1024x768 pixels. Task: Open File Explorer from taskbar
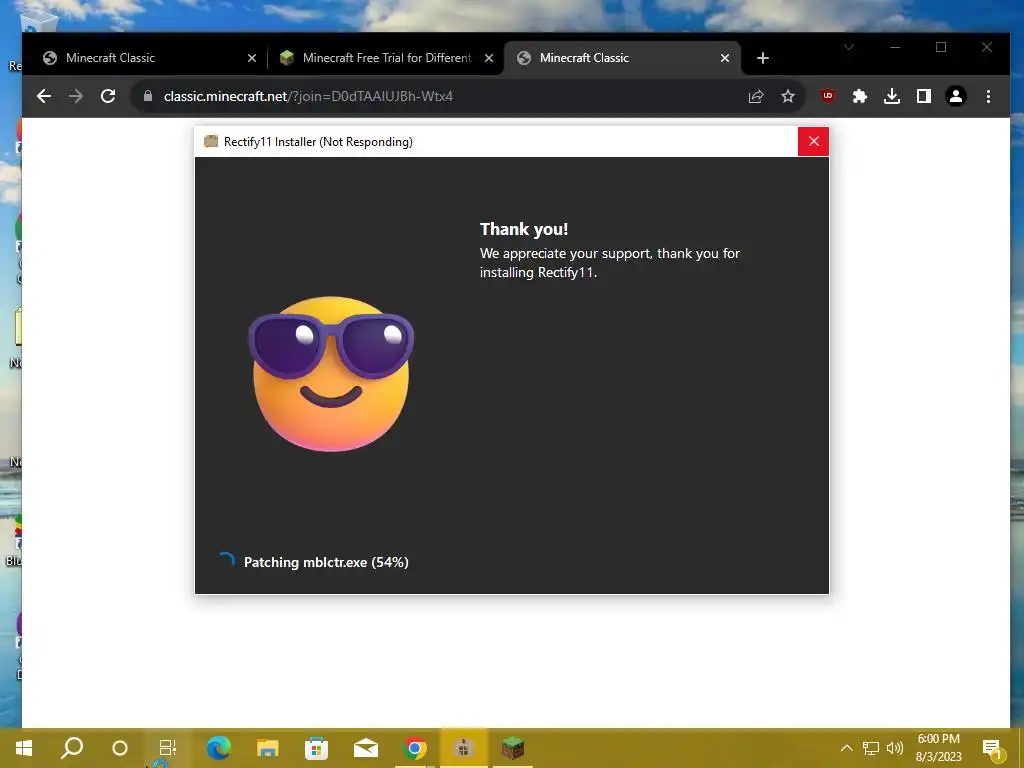pyautogui.click(x=267, y=748)
